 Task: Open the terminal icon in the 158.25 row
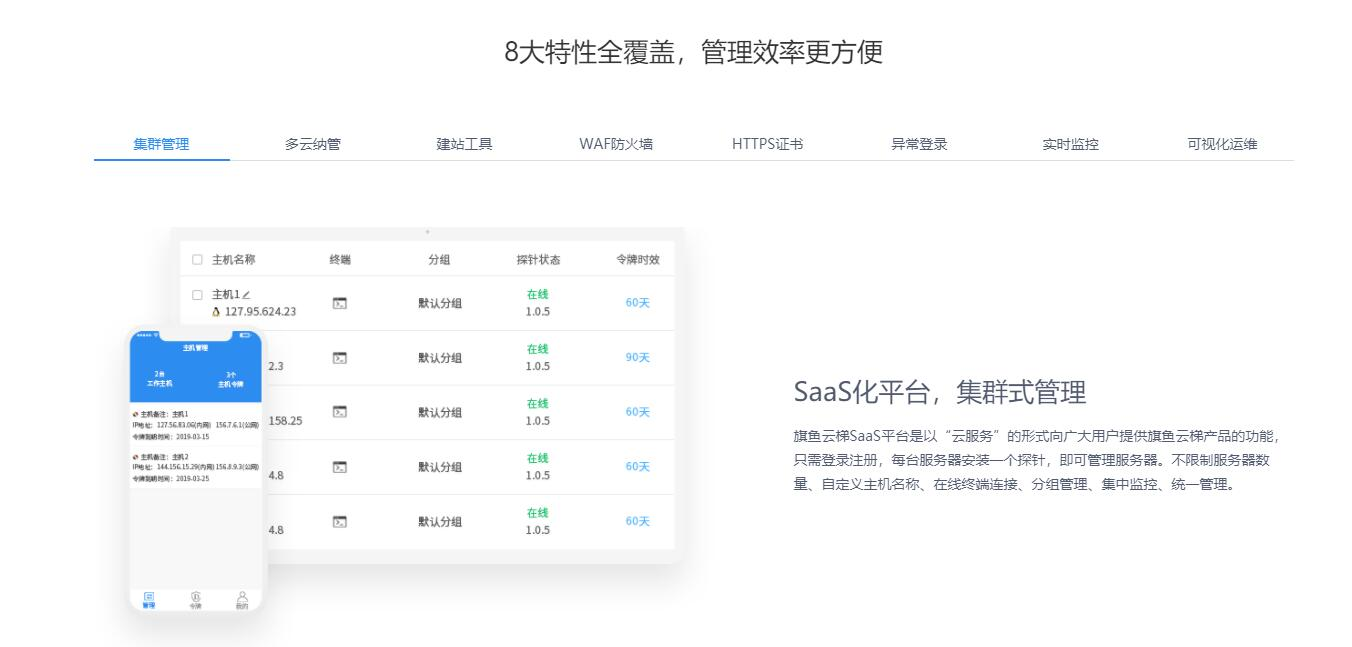tap(340, 412)
